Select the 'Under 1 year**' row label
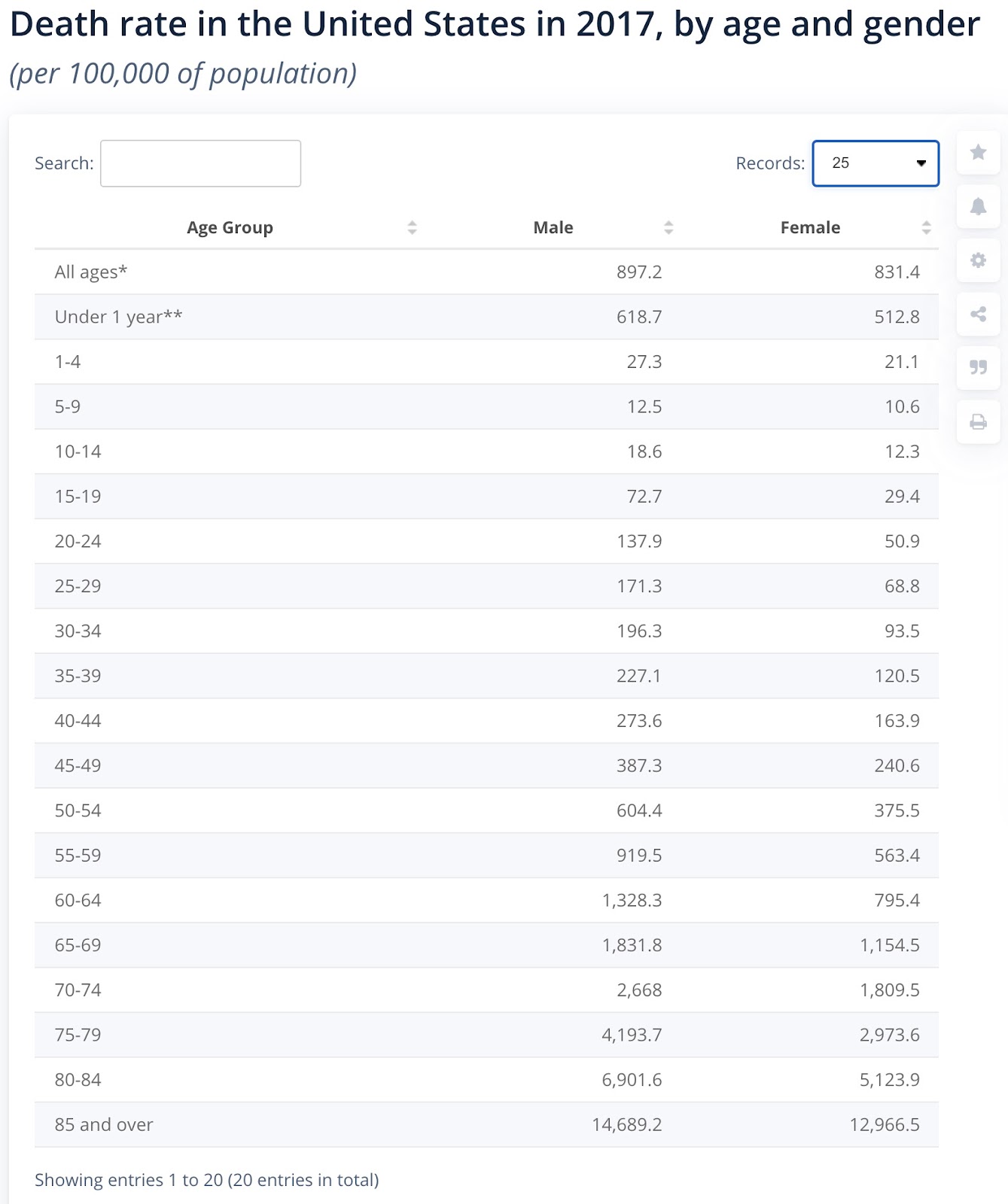 coord(118,317)
